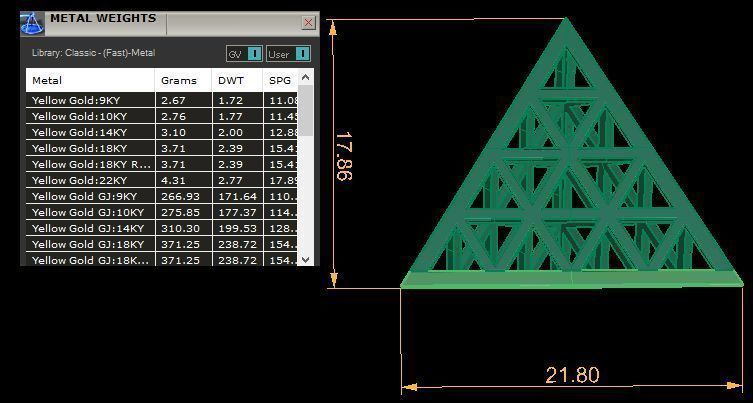Select the Yellow Gold GJ:18K... row

tap(162, 259)
